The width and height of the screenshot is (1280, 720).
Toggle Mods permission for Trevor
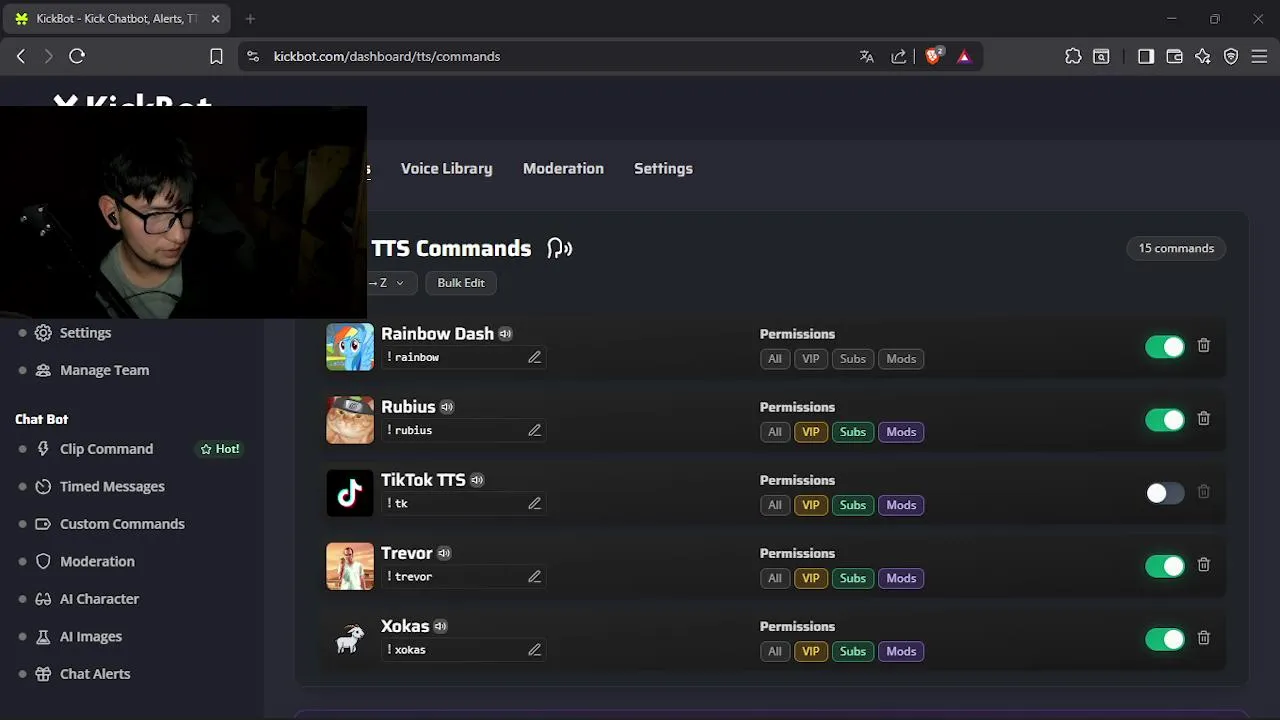click(901, 577)
